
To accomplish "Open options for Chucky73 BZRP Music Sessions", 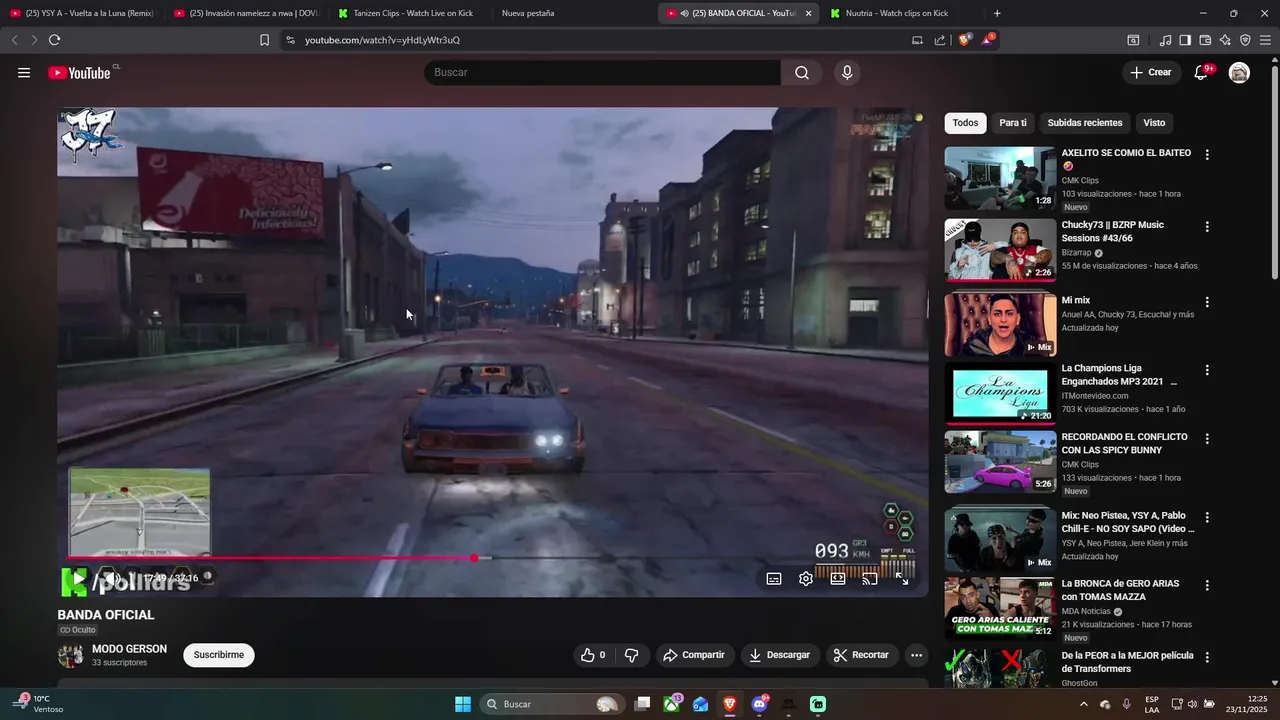I will click(x=1207, y=227).
